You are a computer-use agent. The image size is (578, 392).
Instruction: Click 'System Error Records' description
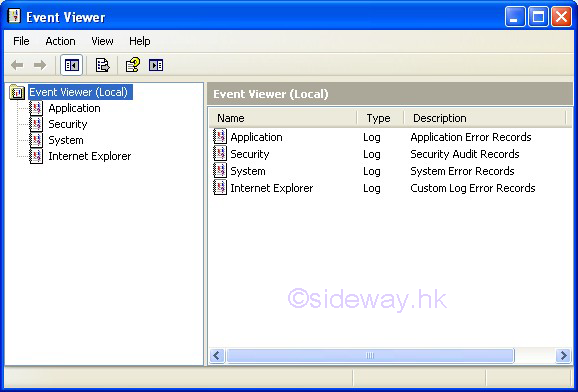(x=462, y=171)
